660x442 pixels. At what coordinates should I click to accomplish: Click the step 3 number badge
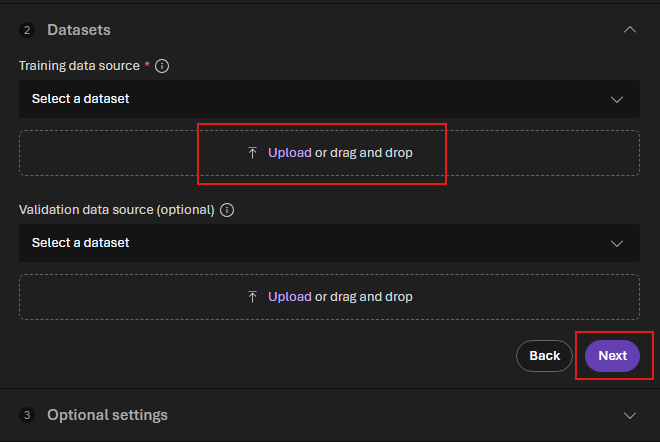(x=27, y=415)
